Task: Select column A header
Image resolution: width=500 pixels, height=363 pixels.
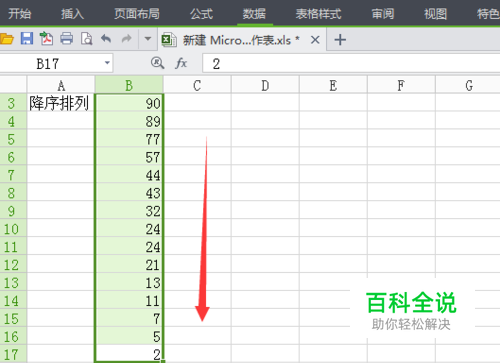Action: click(61, 85)
